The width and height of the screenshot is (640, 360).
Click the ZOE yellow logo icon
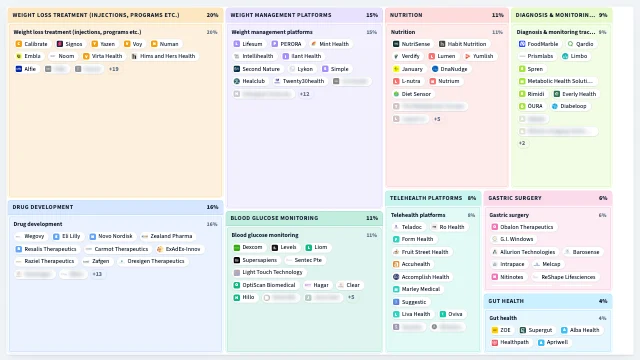(495, 330)
